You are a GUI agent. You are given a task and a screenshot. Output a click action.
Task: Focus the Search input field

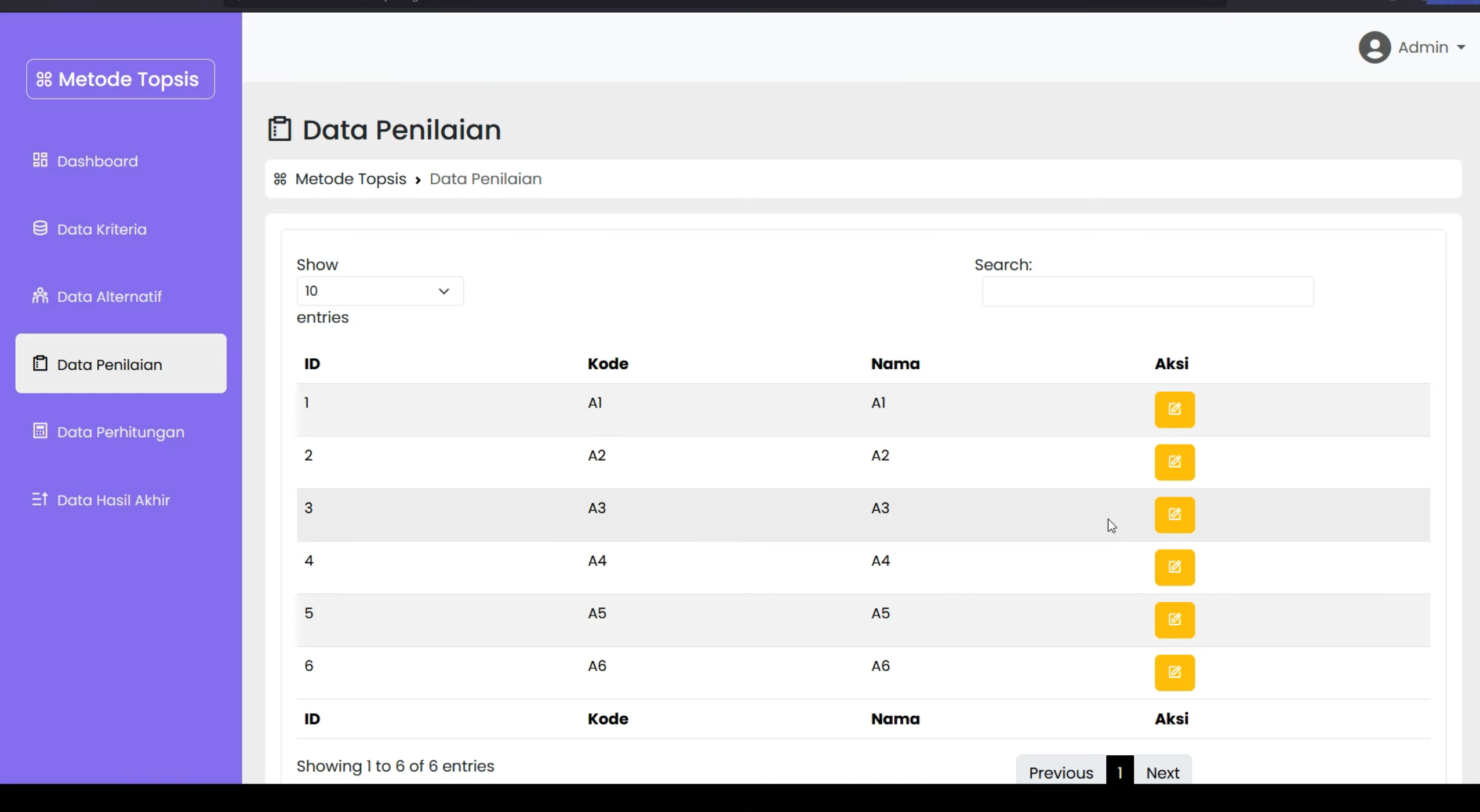(1148, 292)
